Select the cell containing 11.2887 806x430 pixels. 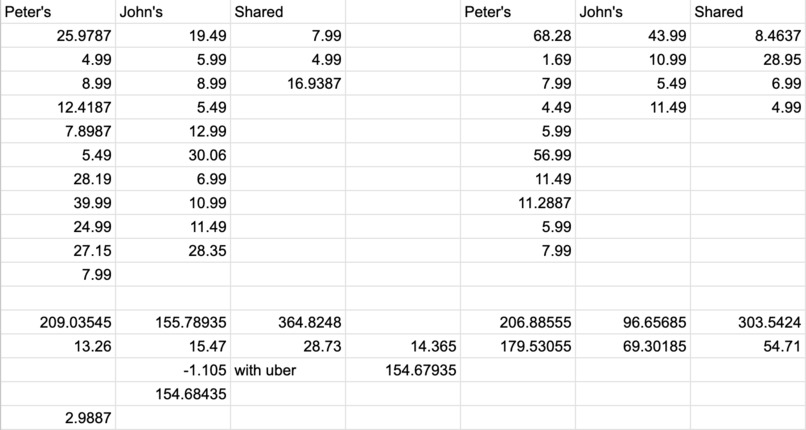point(518,203)
